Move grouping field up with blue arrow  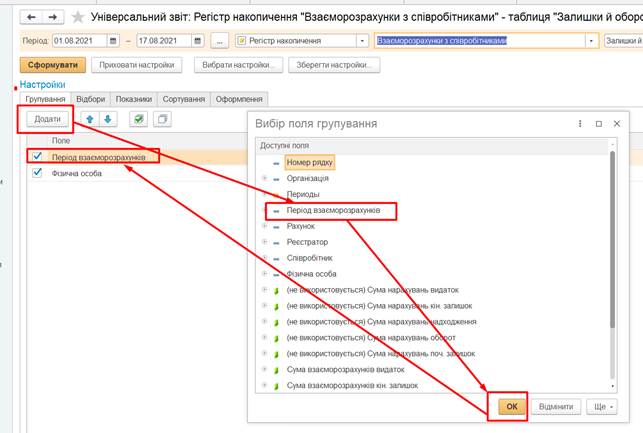pyautogui.click(x=89, y=119)
